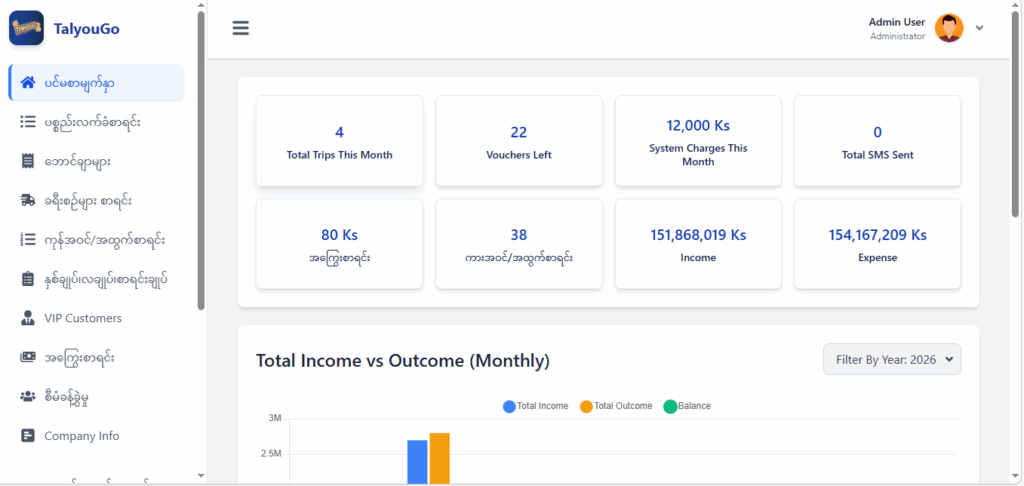Click the clipboard icon in sidebar
1024x486 pixels.
28,279
